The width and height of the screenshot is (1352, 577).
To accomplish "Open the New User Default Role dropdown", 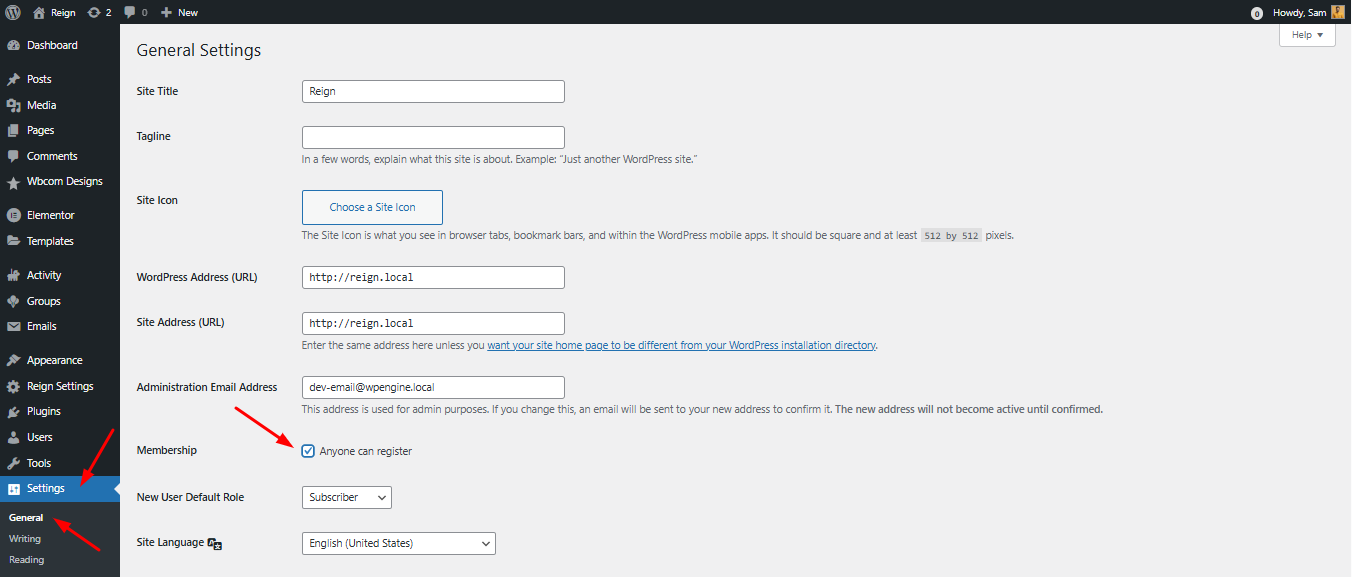I will [346, 497].
